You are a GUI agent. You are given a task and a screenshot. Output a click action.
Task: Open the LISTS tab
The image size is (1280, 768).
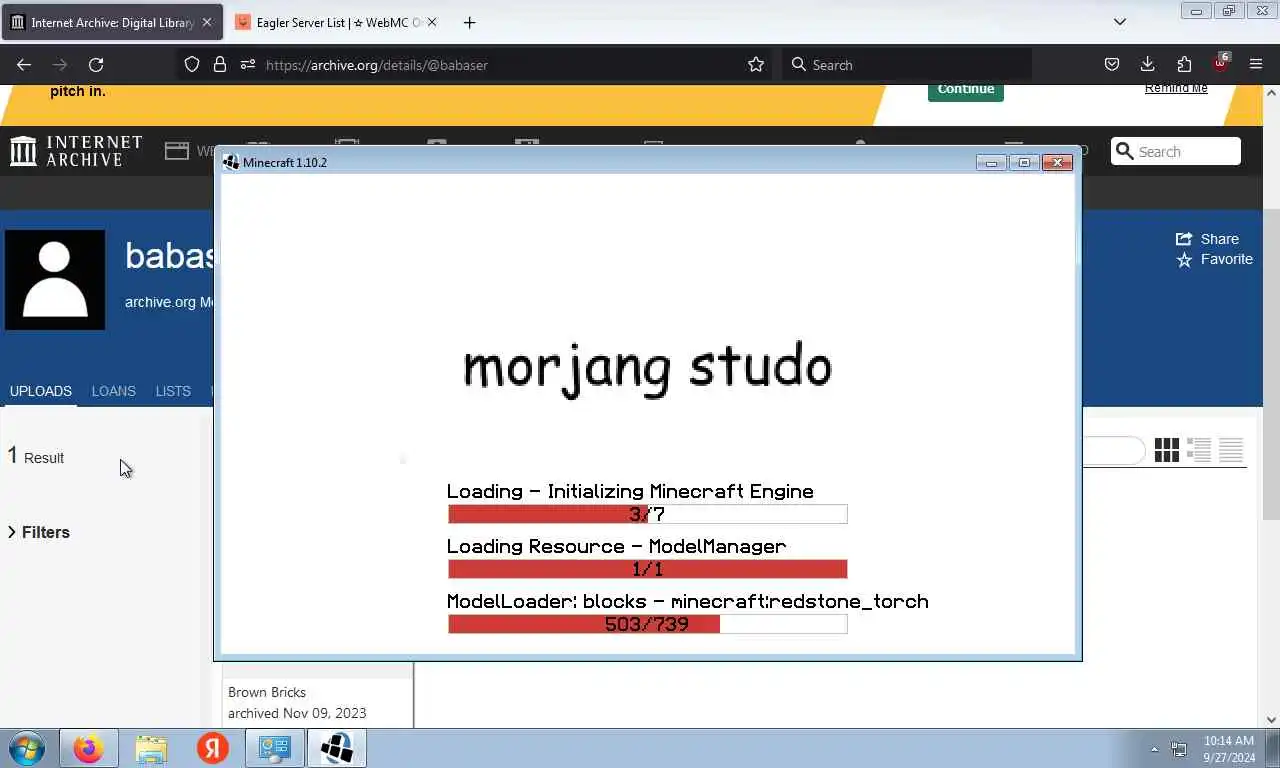[173, 391]
